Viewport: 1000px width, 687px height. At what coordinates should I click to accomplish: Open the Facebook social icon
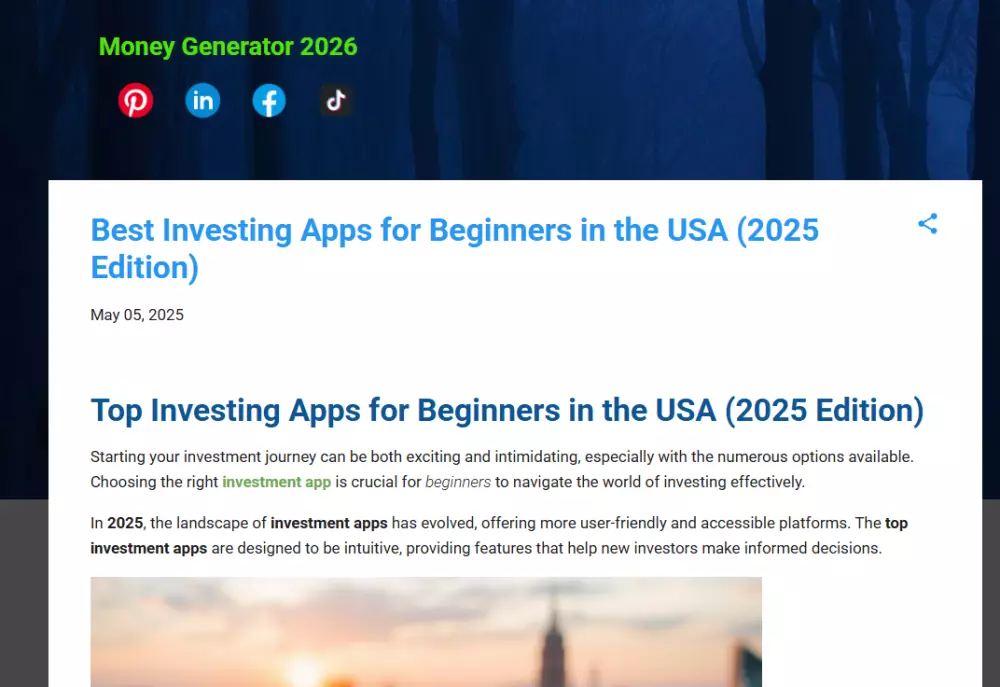[x=269, y=101]
